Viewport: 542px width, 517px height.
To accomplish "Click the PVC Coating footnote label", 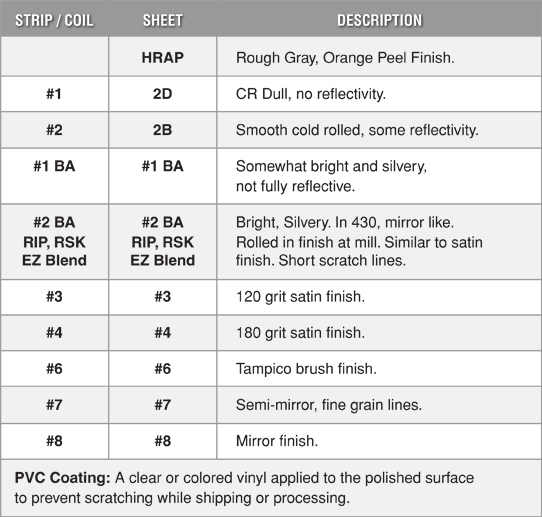I will tap(63, 478).
